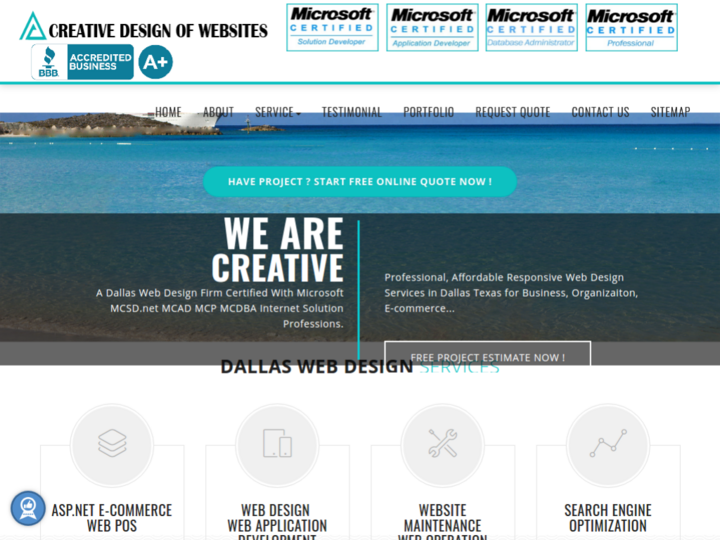Click the A+ rating circle badge
720x540 pixels.
tap(156, 62)
